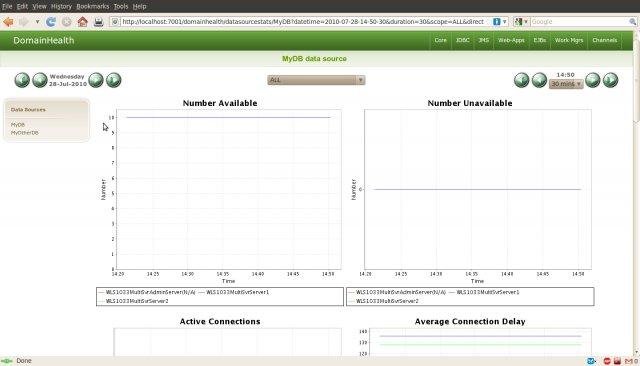Click the Stop loading button
Image resolution: width=640 pixels, height=366 pixels.
click(x=67, y=22)
